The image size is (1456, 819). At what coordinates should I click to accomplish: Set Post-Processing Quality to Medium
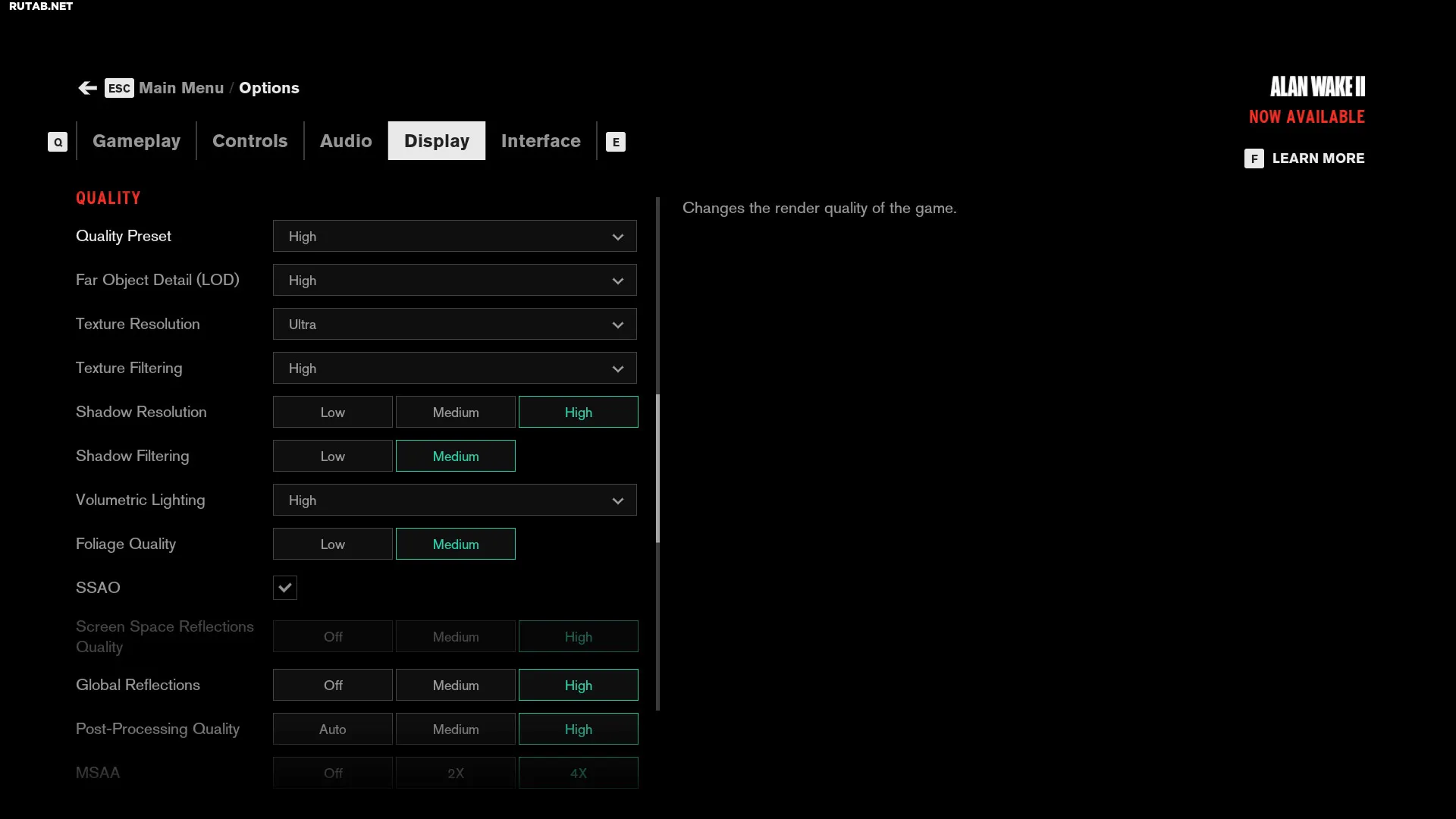click(456, 729)
